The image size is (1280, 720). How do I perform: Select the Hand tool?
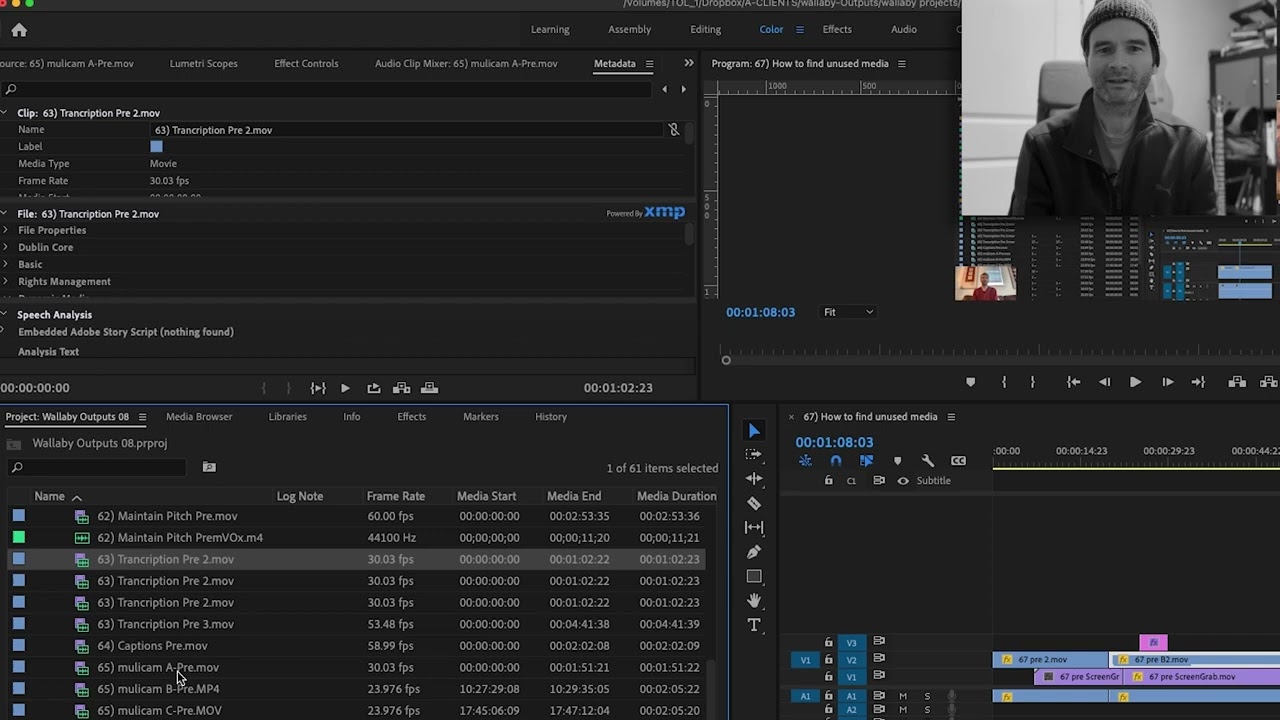754,601
